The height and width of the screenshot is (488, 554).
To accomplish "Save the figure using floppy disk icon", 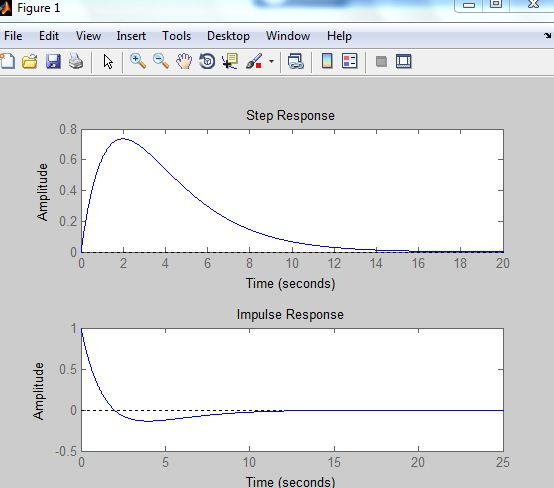I will click(x=53, y=61).
